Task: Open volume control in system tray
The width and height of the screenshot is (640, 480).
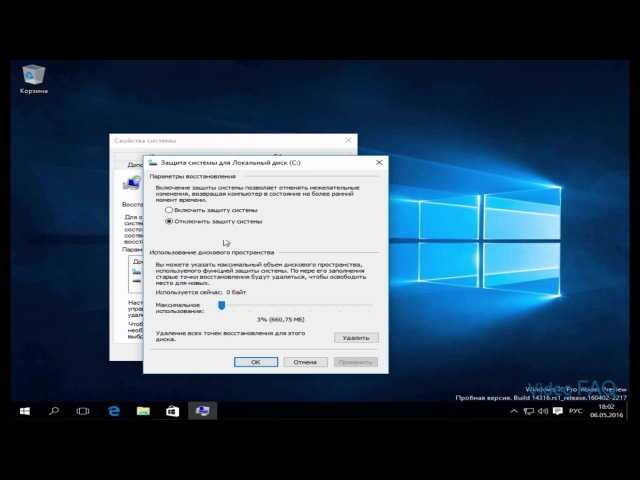Action: pyautogui.click(x=543, y=411)
